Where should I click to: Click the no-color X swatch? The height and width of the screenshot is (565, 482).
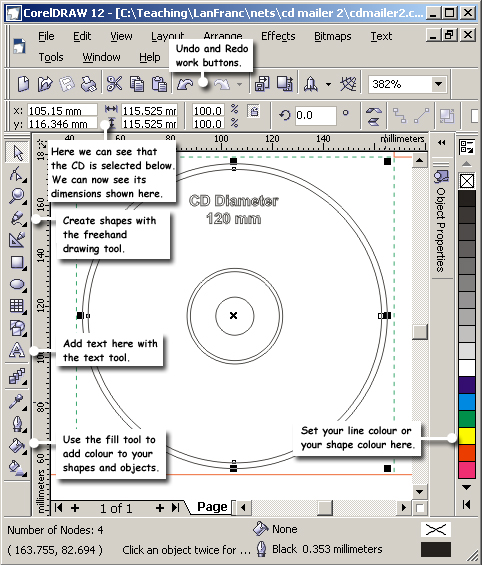[x=467, y=181]
